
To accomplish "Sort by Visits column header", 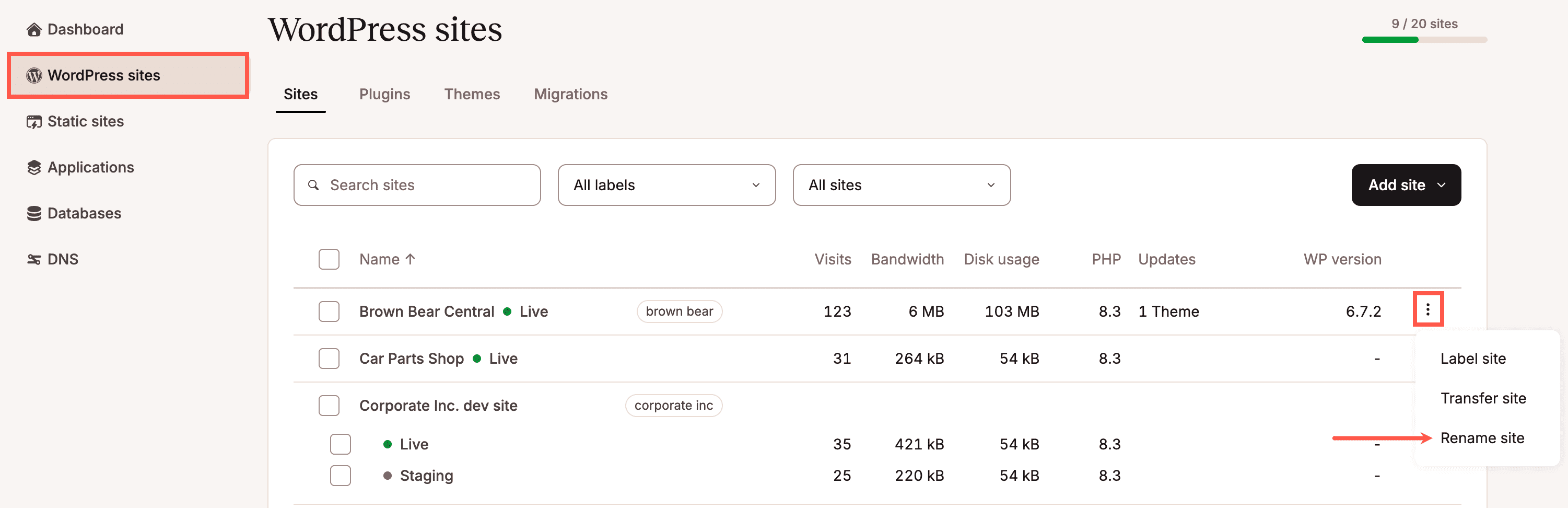I will coord(833,259).
